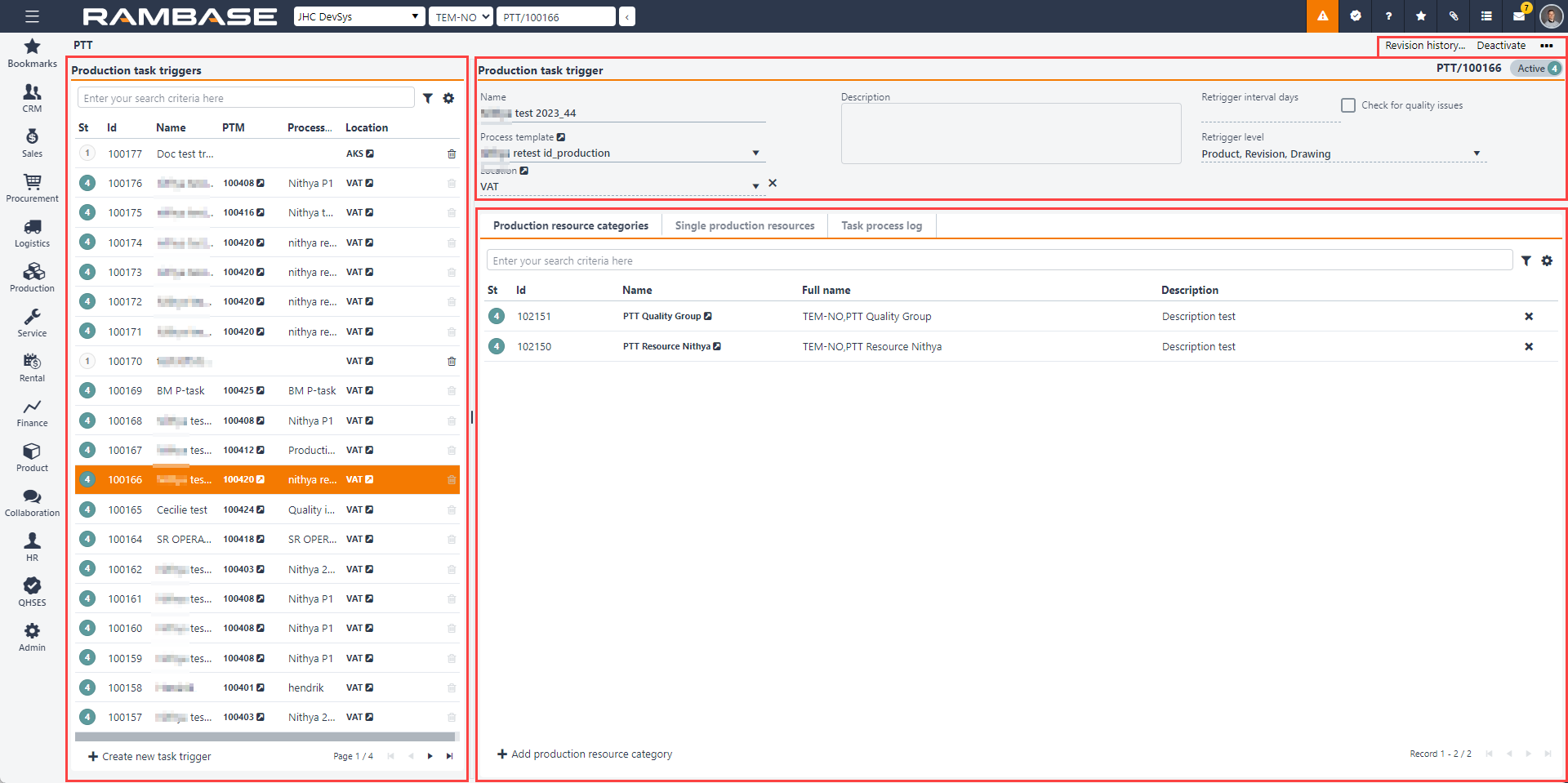Switch to Task process log tab

[881, 225]
